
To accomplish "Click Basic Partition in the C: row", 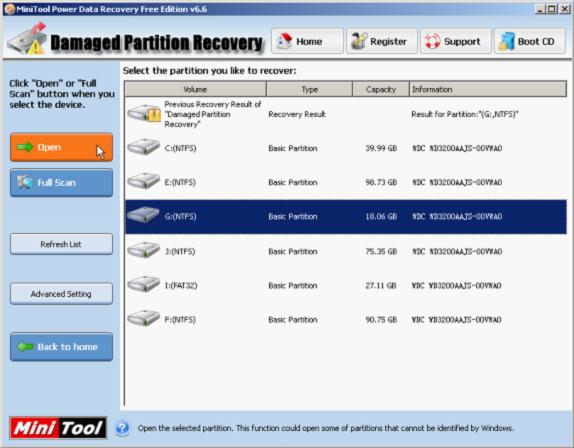I will point(293,148).
